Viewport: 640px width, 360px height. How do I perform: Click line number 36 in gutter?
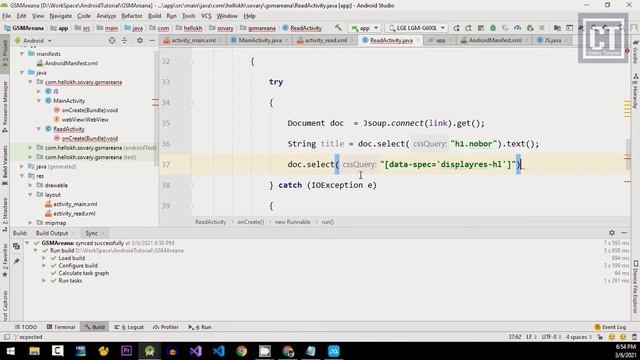coord(165,144)
